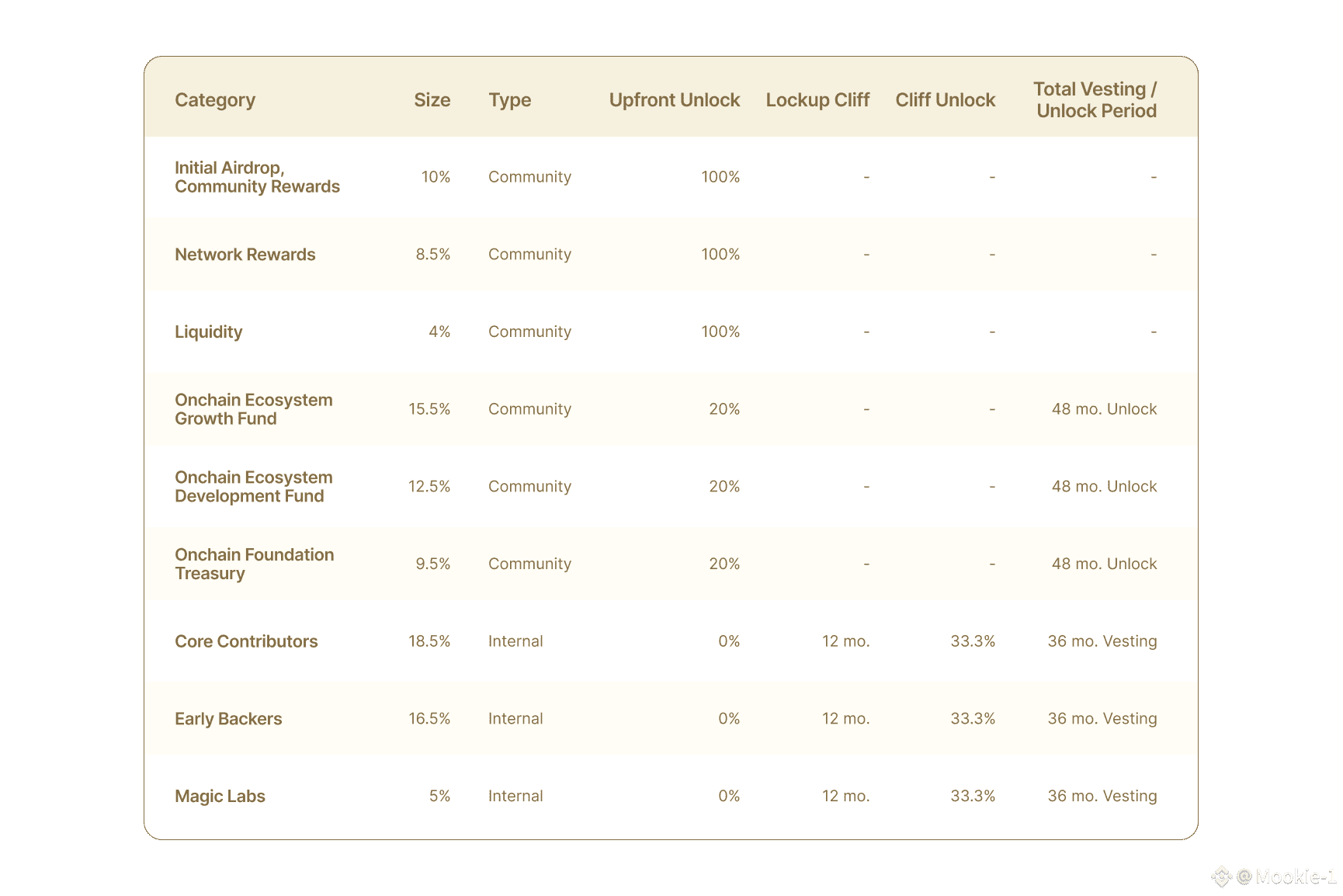Click 36 mo. Vesting for Magic Labs
Viewport: 1343px width, 896px height.
(1102, 796)
